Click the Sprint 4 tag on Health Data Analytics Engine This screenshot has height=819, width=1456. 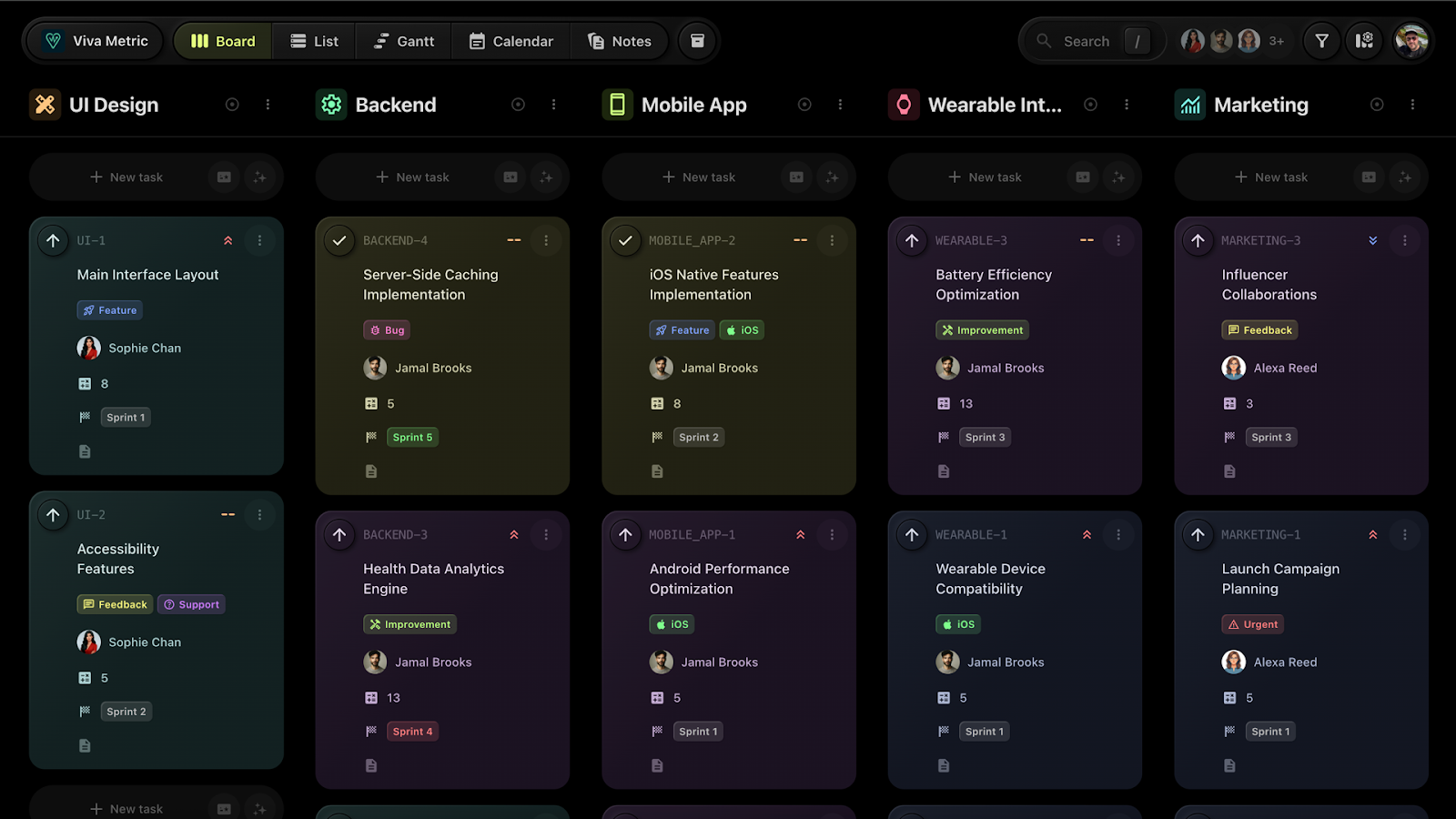(x=412, y=730)
